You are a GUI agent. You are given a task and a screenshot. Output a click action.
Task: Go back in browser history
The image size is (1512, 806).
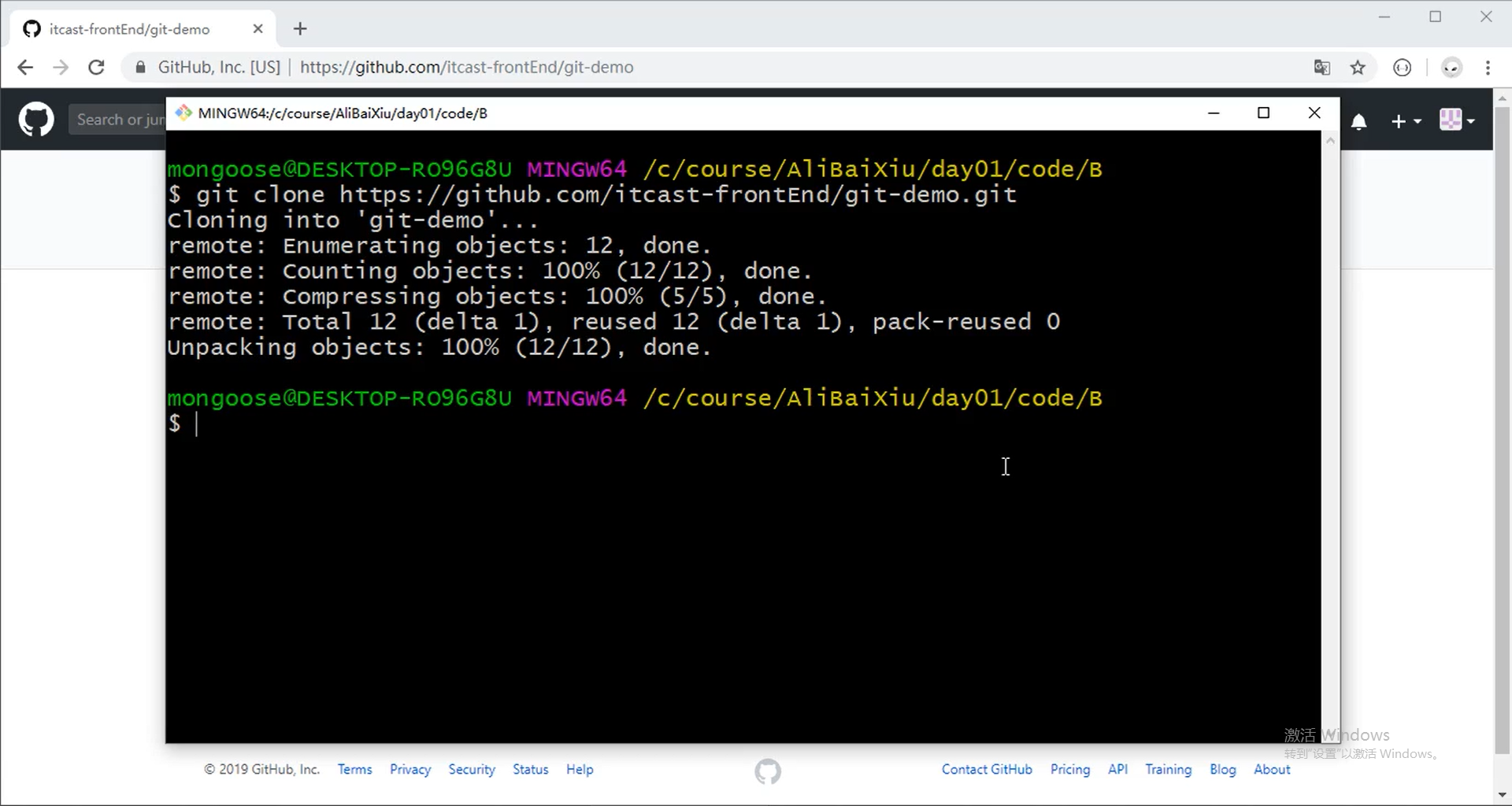25,68
